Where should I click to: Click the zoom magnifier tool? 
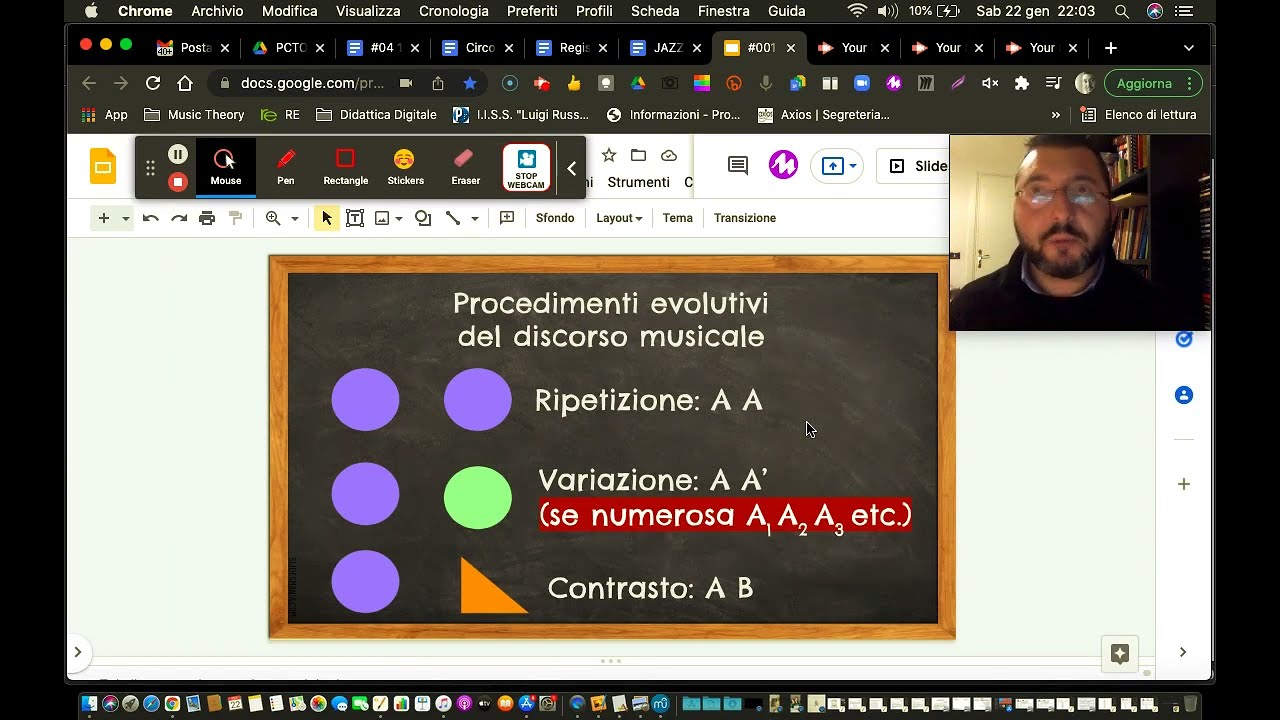coord(273,218)
